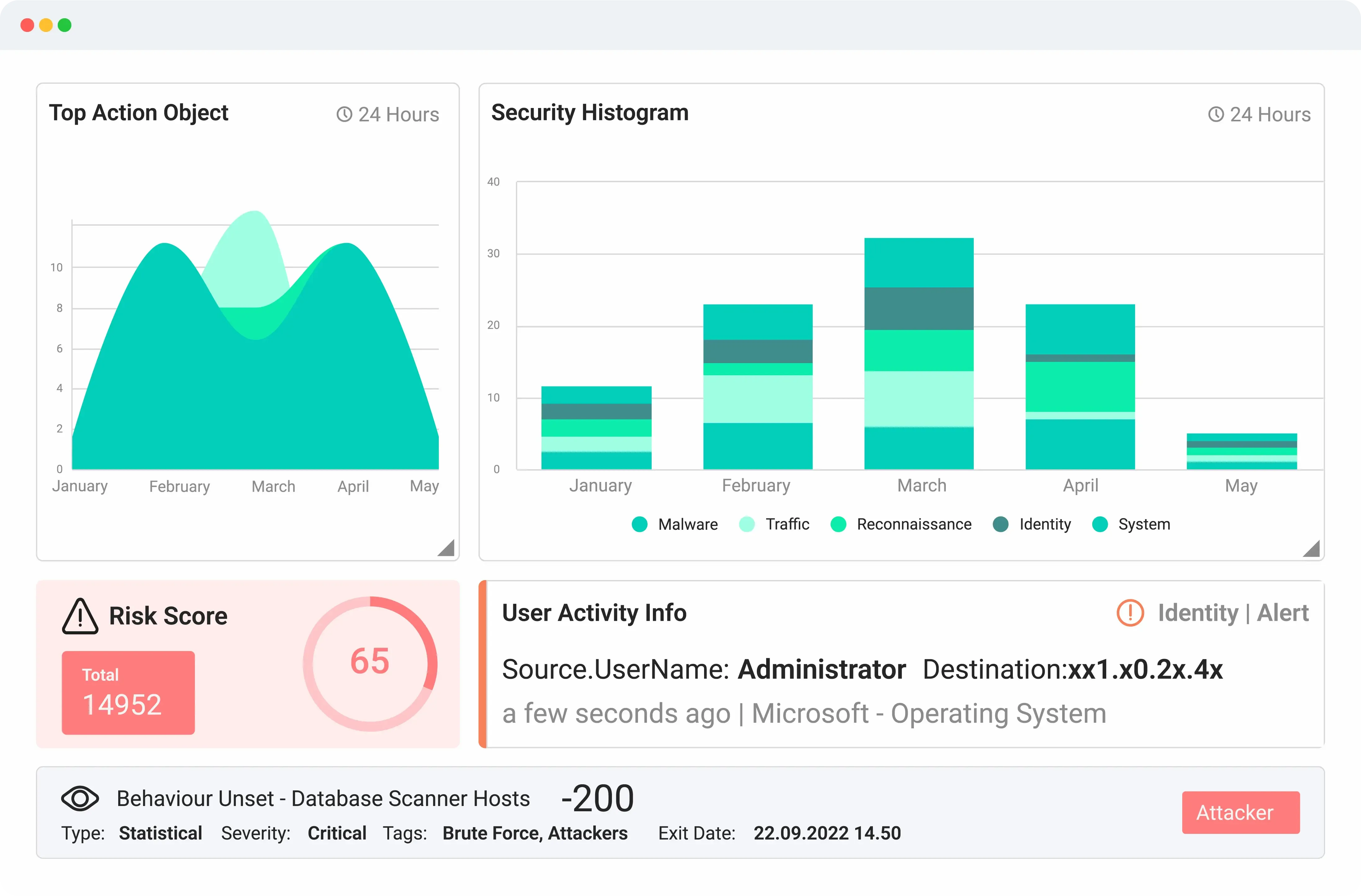
Task: Click the Risk Score warning triangle icon
Action: [x=80, y=617]
